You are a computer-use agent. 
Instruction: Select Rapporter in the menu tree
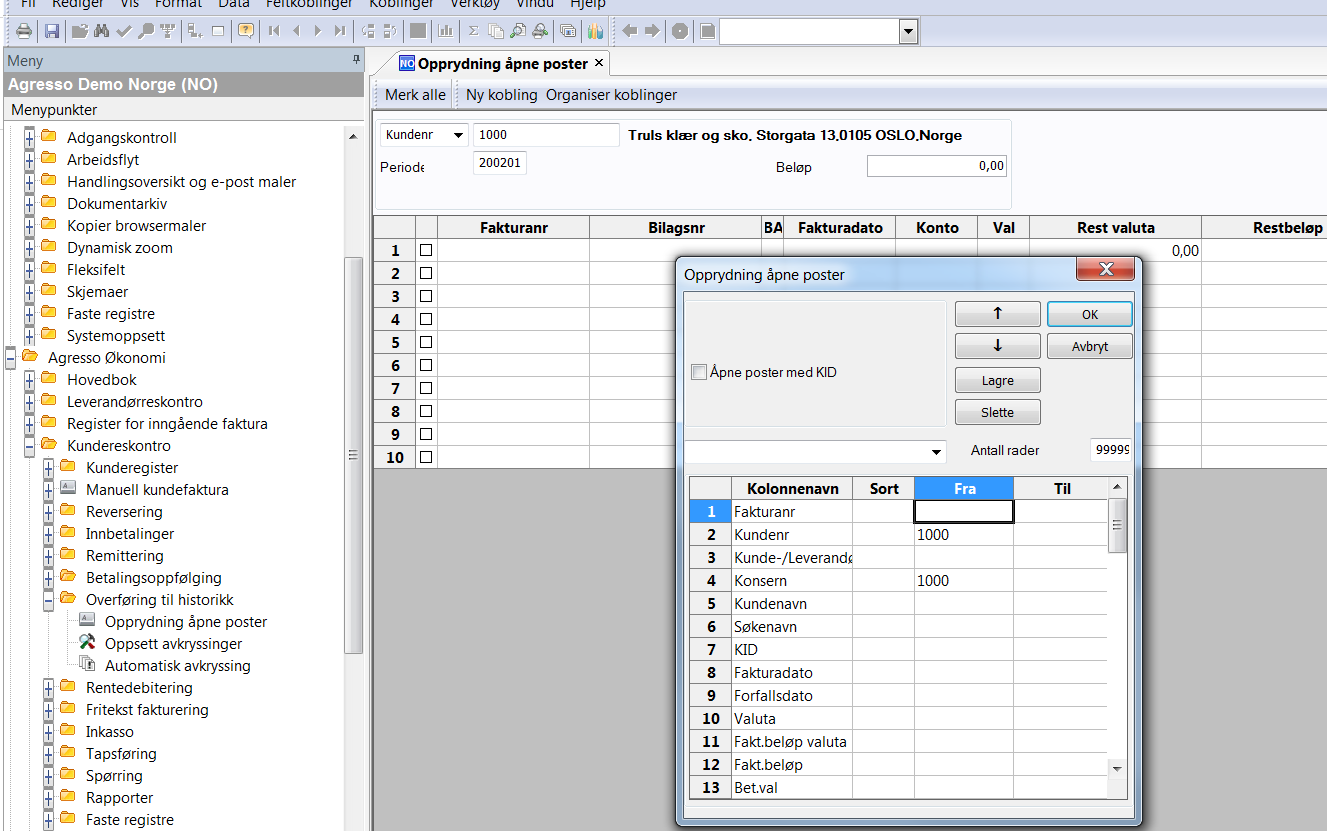click(120, 797)
